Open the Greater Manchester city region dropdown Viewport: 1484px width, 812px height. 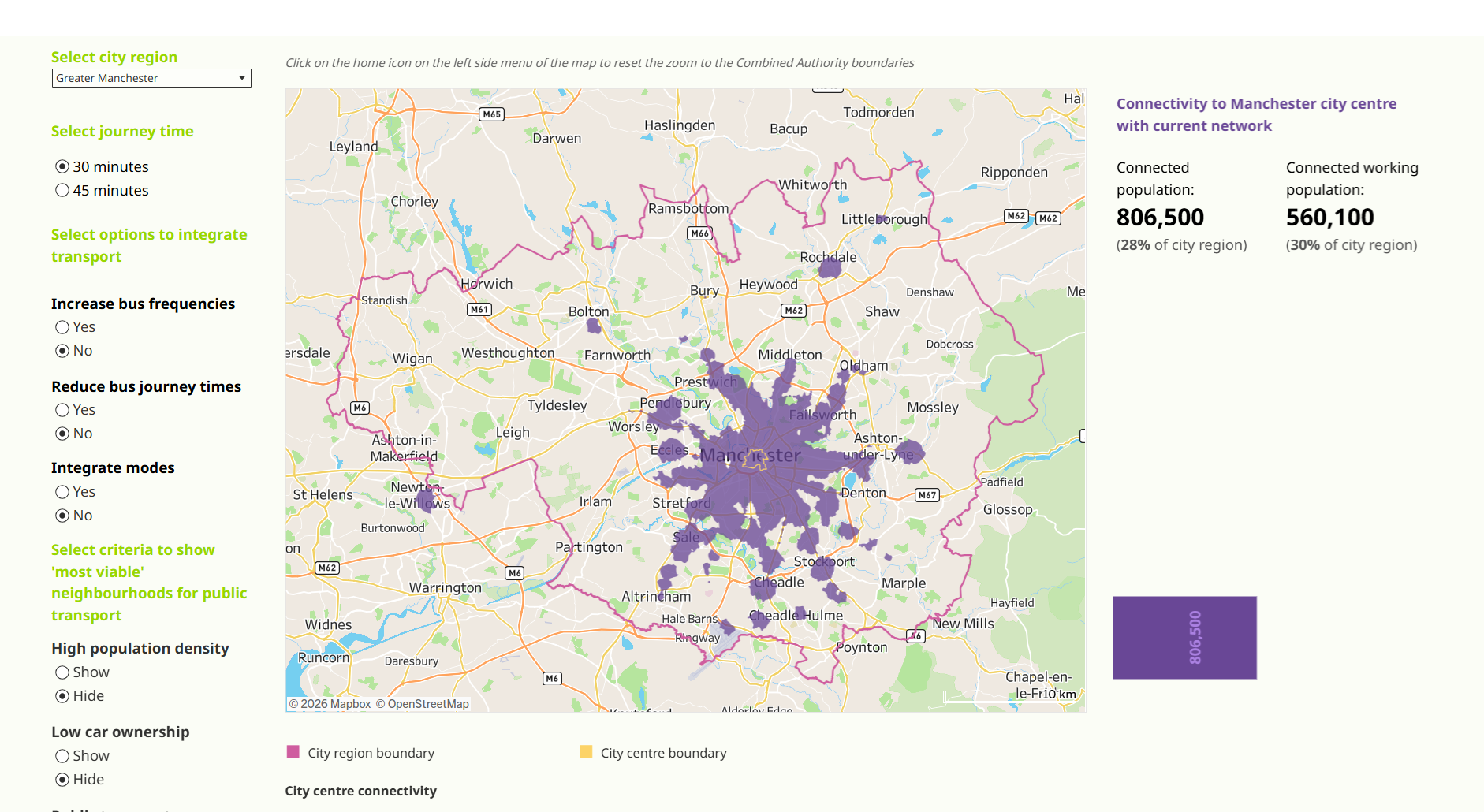coord(151,78)
